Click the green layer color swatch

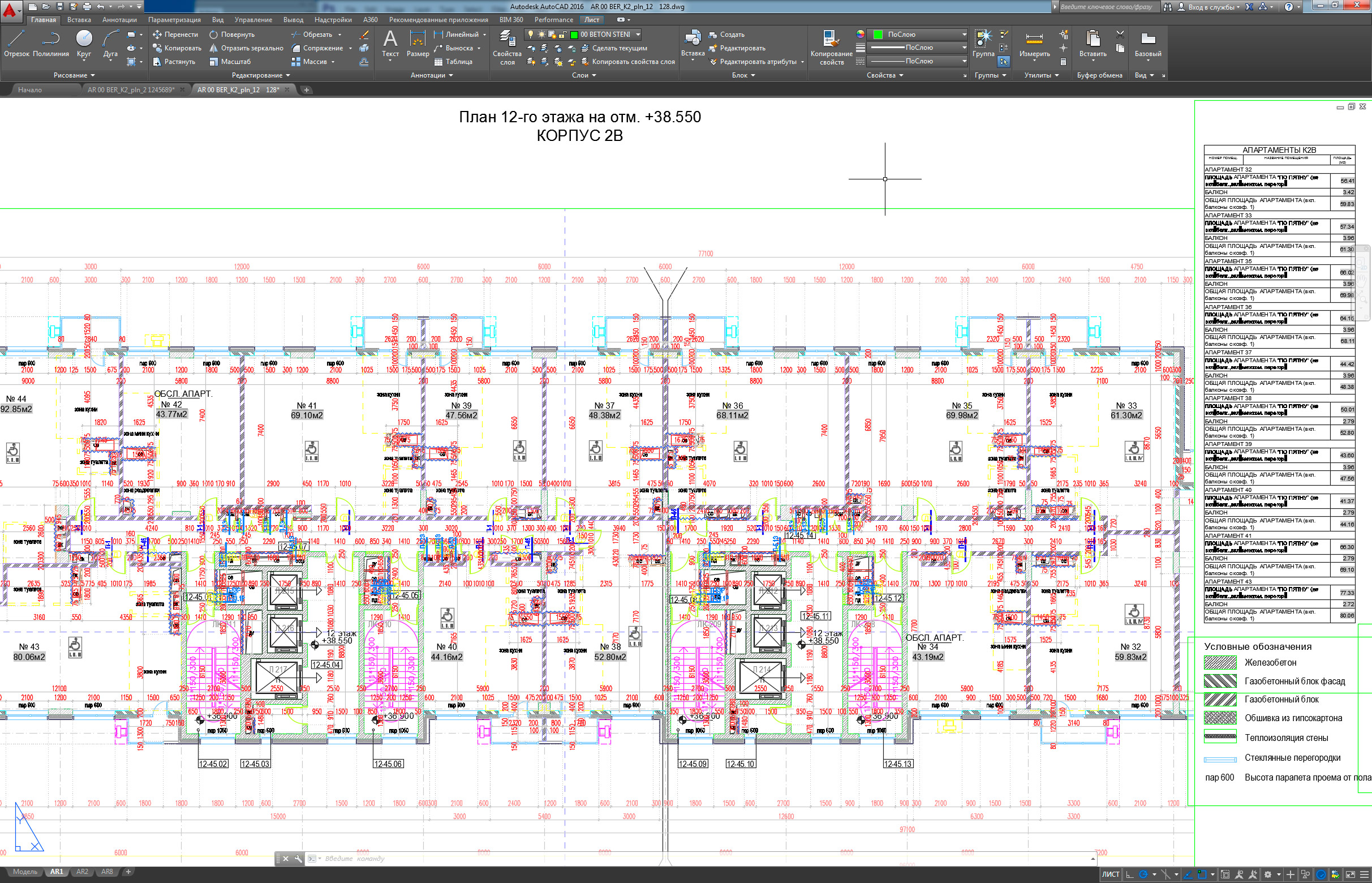(574, 35)
